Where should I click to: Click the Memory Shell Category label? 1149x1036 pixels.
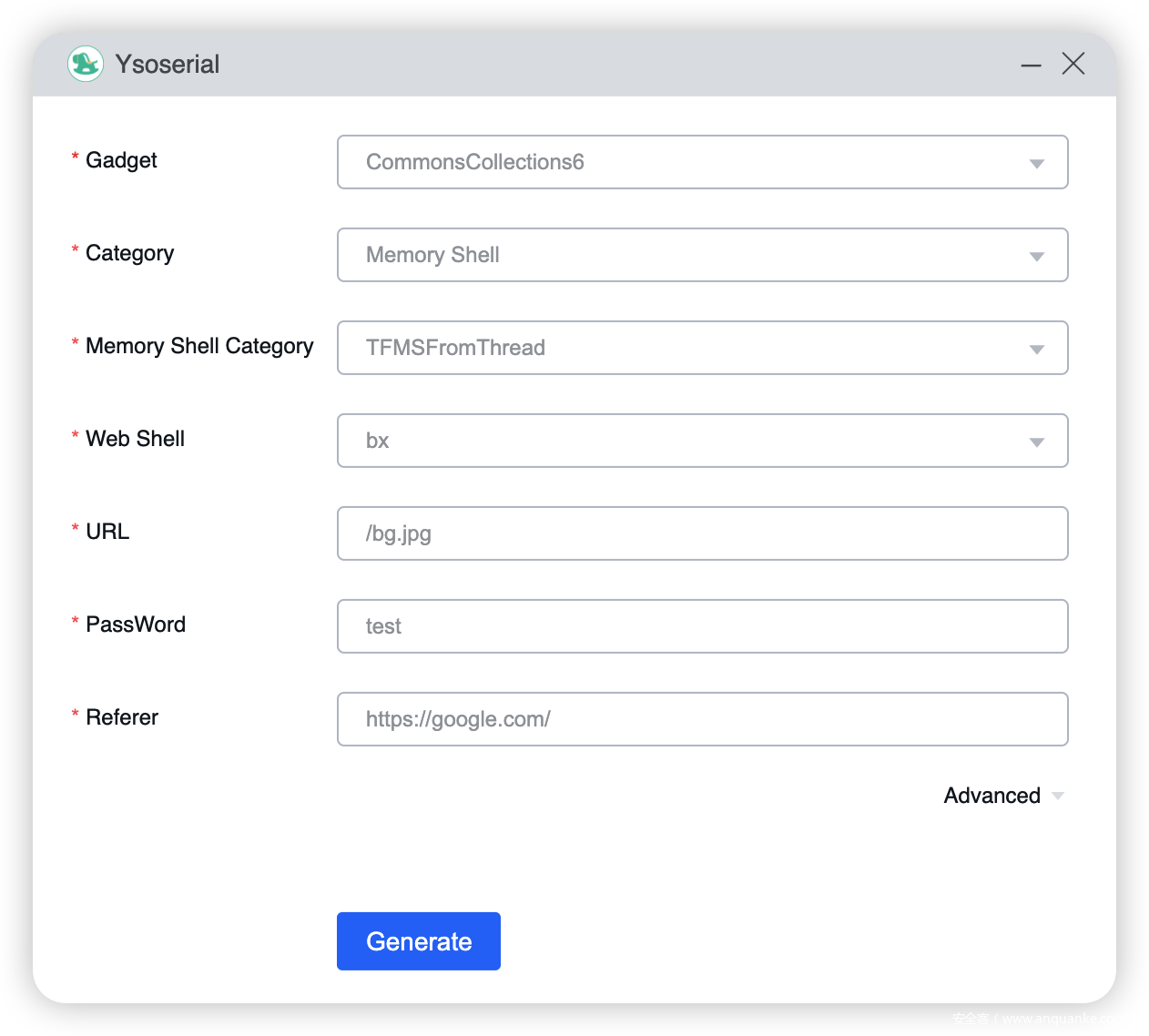[199, 346]
